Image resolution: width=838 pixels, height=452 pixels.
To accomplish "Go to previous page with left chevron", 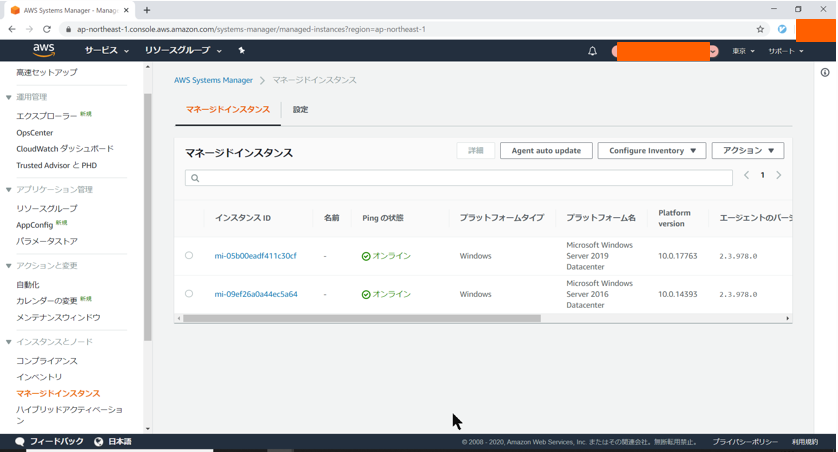I will 747,175.
